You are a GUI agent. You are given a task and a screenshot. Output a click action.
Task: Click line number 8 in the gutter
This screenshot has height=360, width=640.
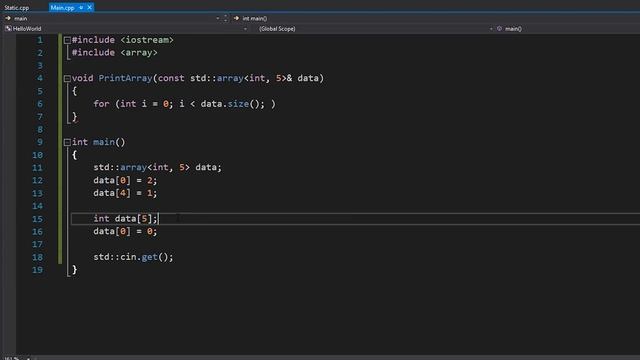coord(40,129)
